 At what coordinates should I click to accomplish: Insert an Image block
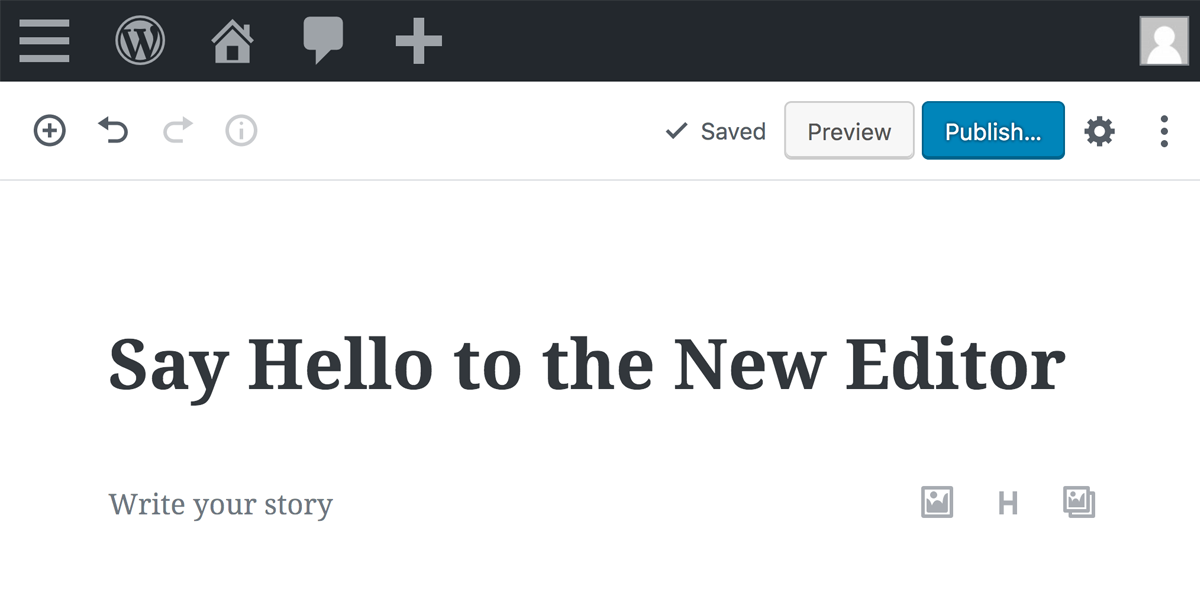coord(937,503)
